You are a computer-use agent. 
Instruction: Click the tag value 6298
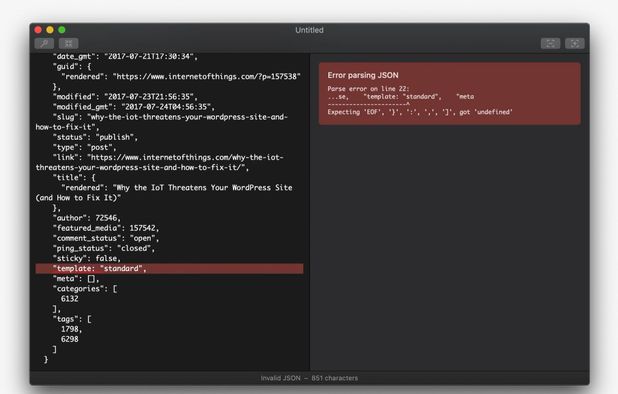[x=70, y=339]
